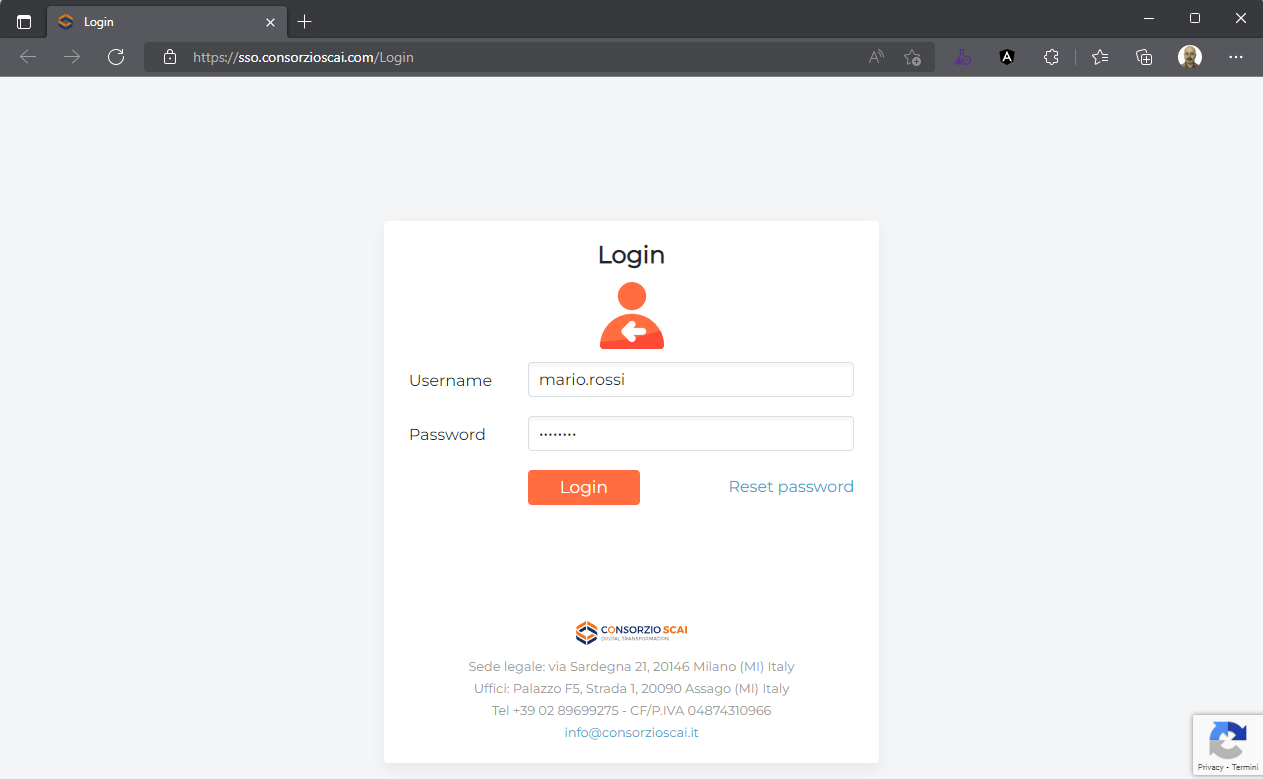Open the Reset password link
This screenshot has height=779, width=1263.
(x=791, y=486)
